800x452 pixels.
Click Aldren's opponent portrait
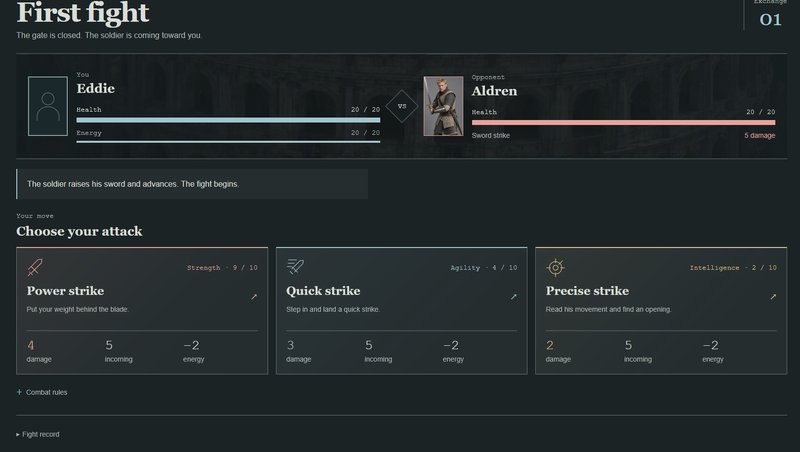click(x=443, y=106)
